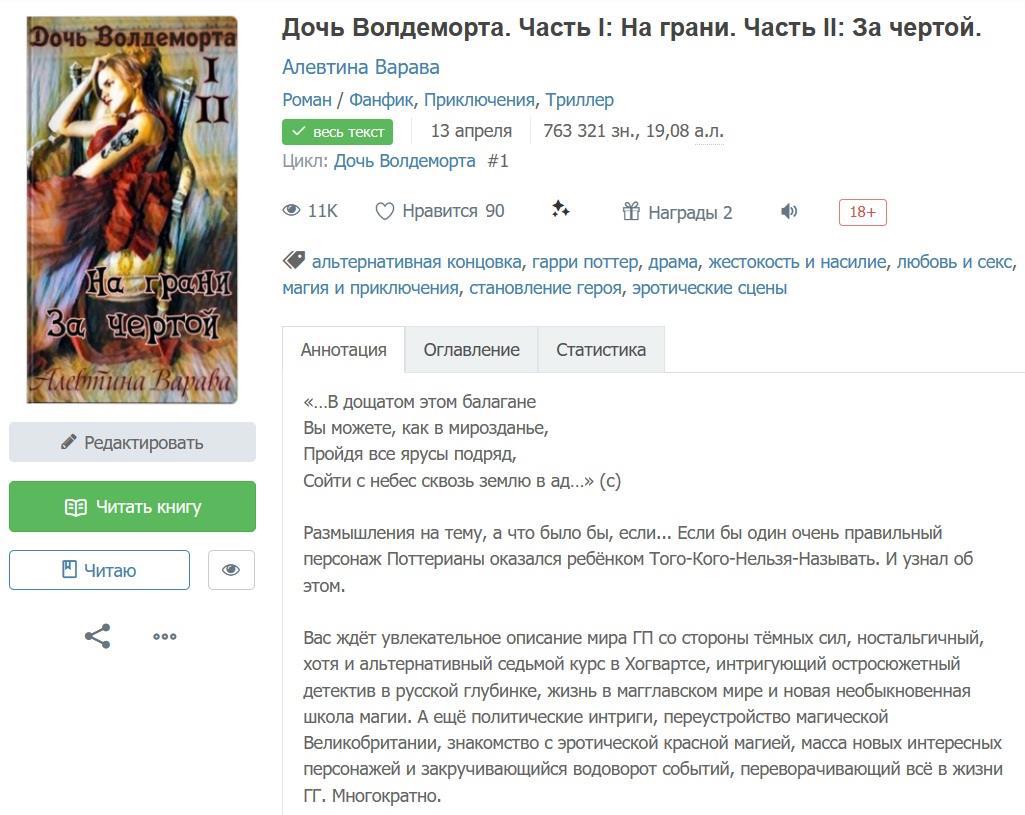Open author link Алевтина Варава

click(x=361, y=67)
